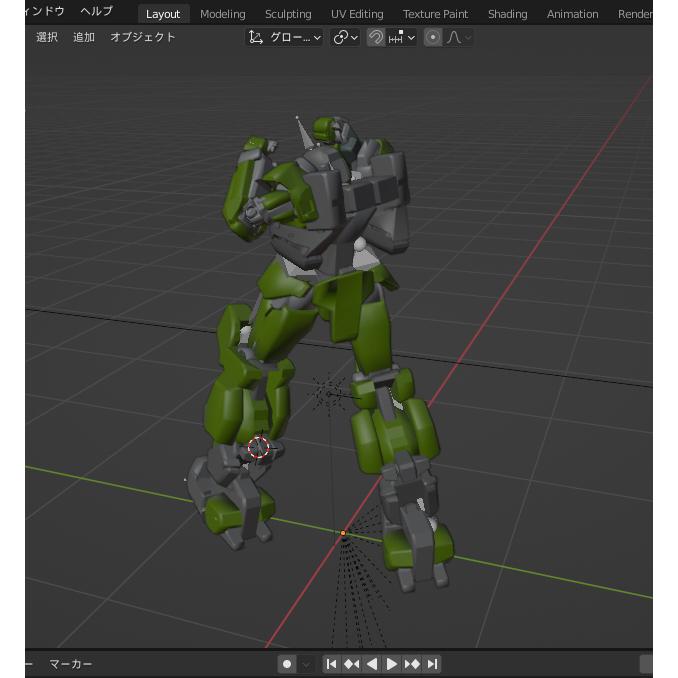
Task: Switch to the UV Editing workspace tab
Action: tap(357, 14)
